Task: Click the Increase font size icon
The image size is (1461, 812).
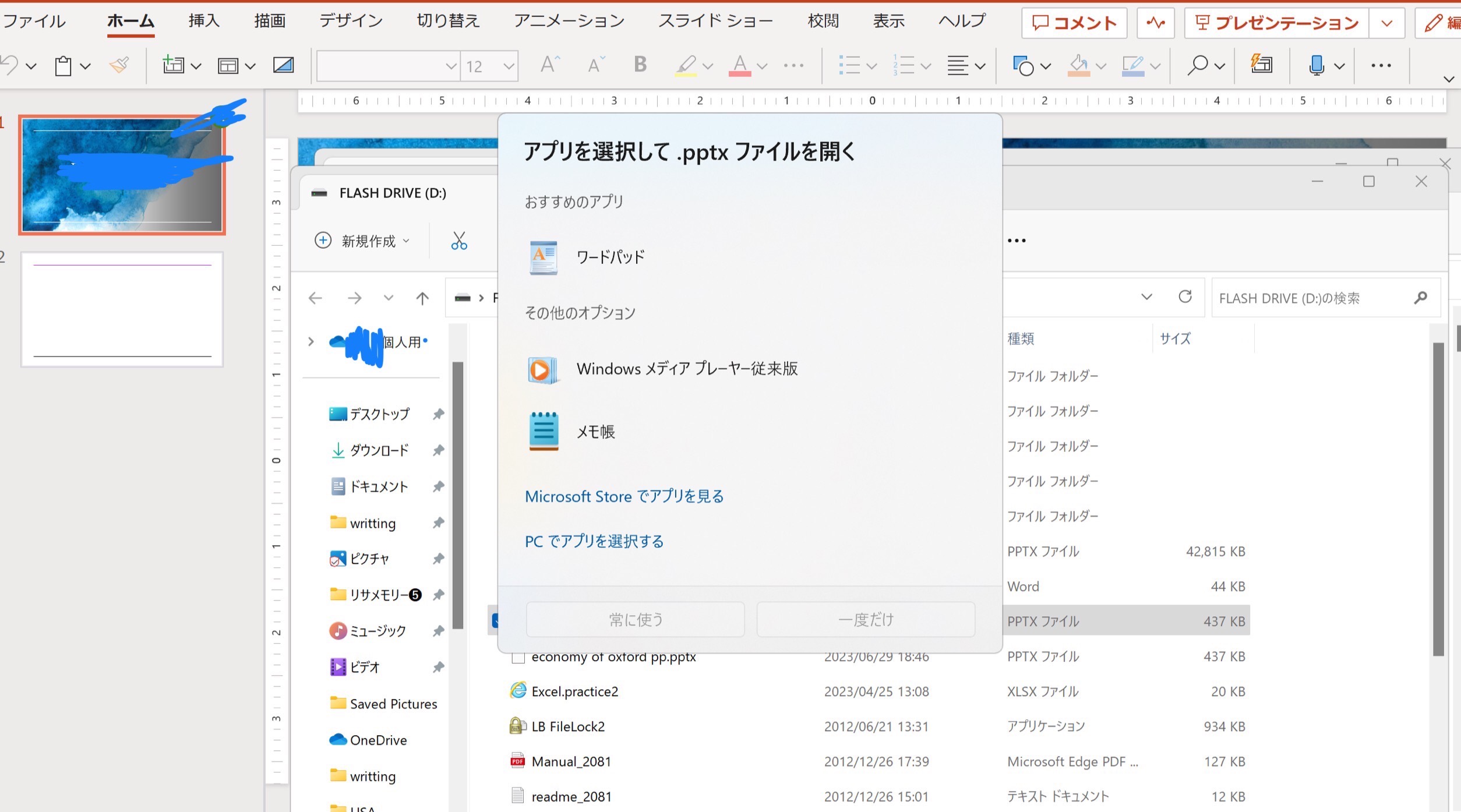Action: coord(549,65)
